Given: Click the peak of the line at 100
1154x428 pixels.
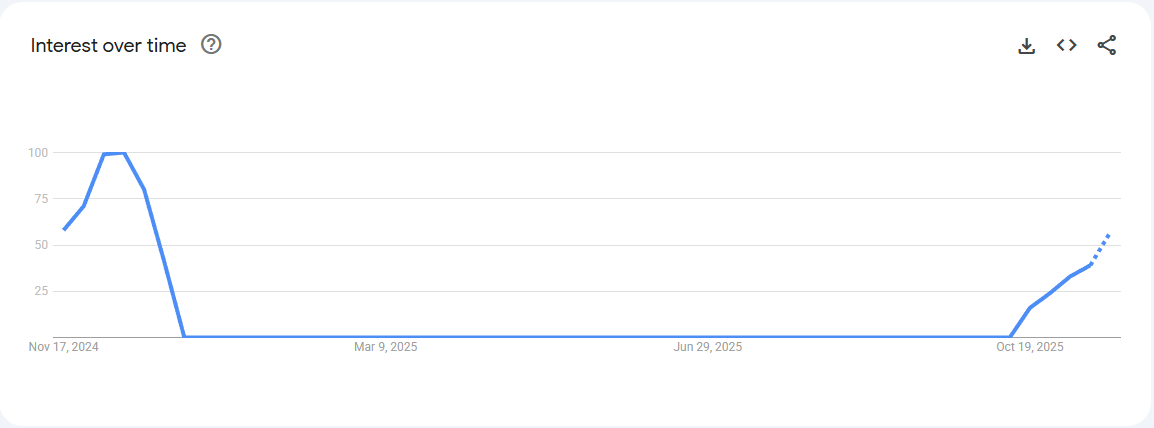Looking at the screenshot, I should pos(114,153).
